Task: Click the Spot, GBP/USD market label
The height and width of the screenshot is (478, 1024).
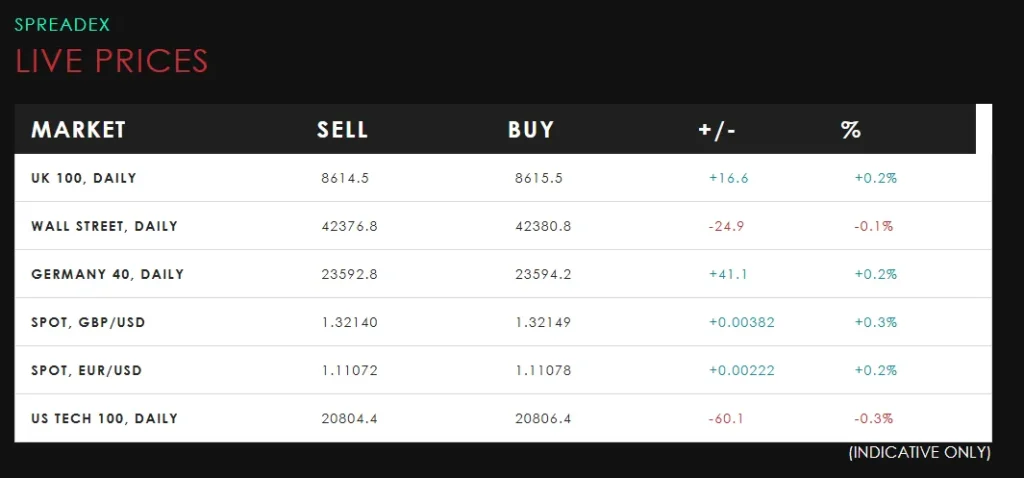Action: [86, 322]
